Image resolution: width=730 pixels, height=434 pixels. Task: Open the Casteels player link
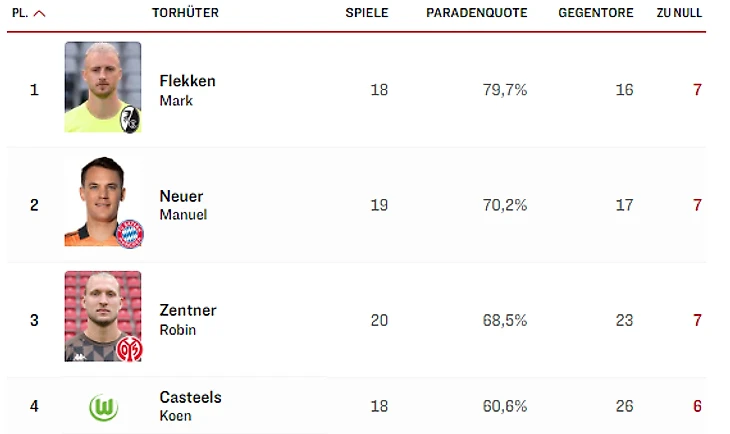click(190, 397)
